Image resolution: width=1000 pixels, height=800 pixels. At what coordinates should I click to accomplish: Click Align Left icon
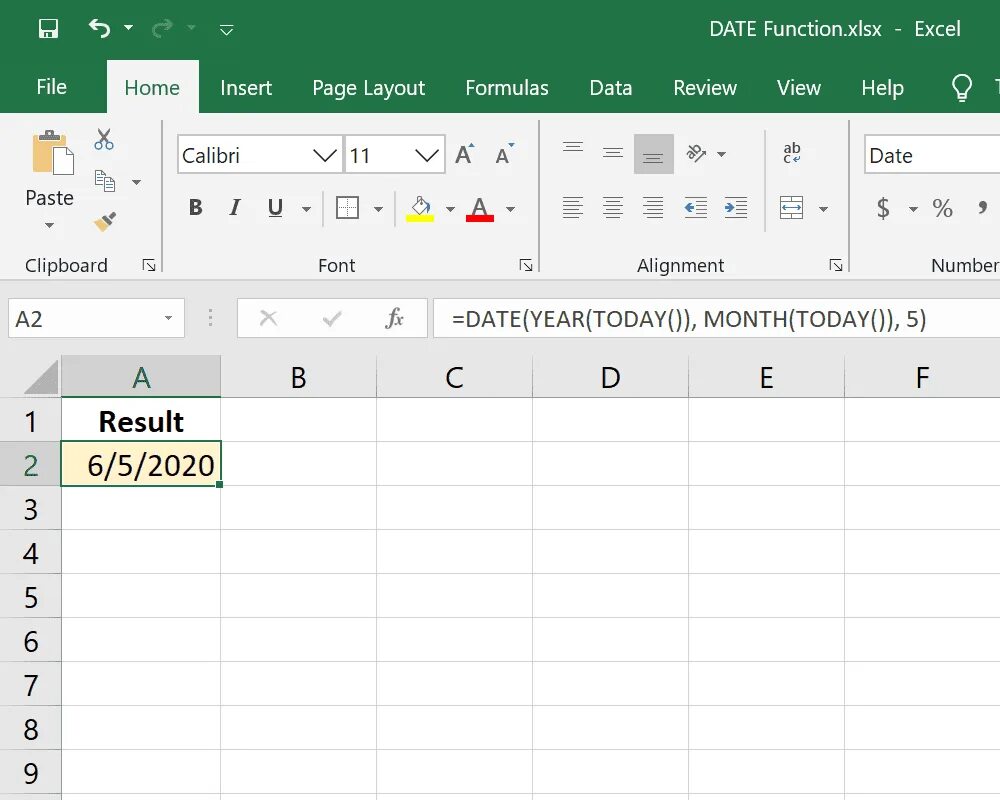(573, 208)
